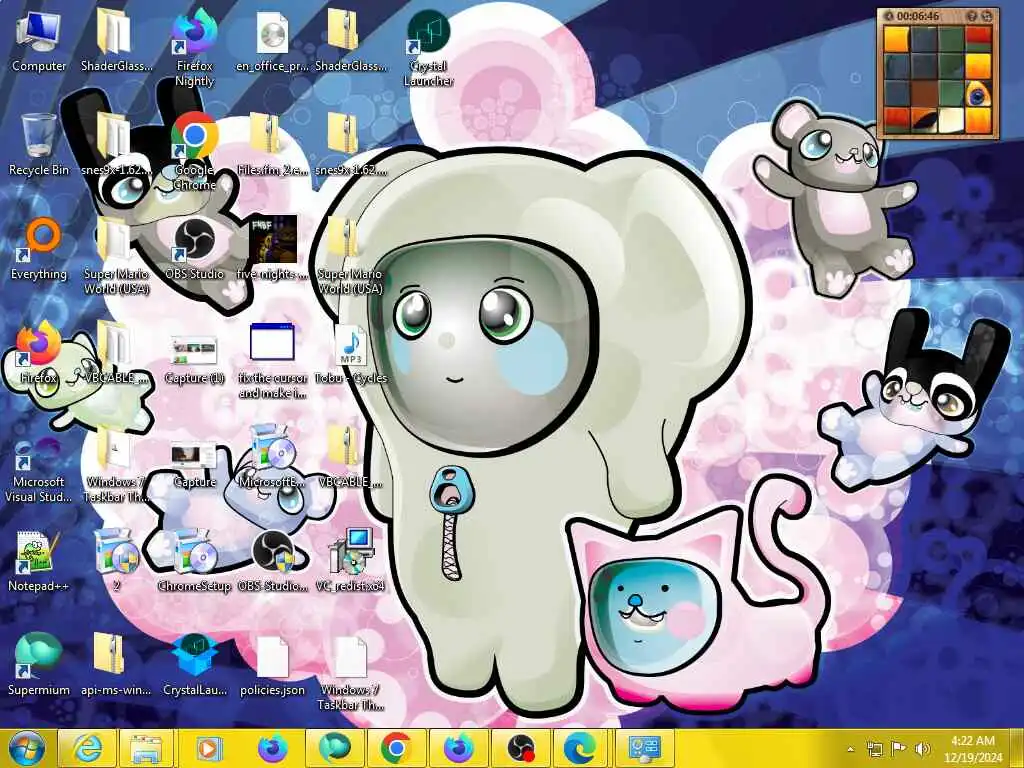Screen dimensions: 1024x768
Task: Select the VC_redist.x64 installer
Action: coord(350,560)
